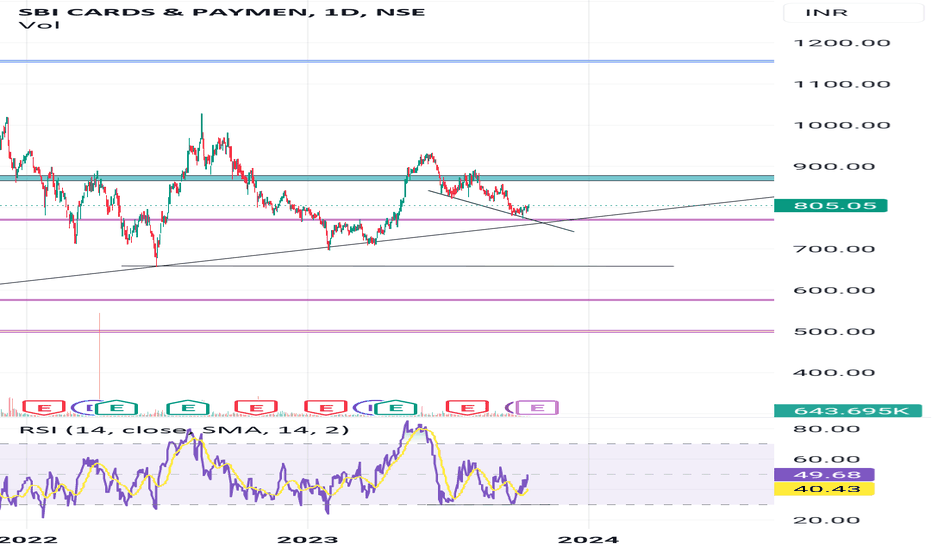Click the 805.05 current price label

point(830,206)
